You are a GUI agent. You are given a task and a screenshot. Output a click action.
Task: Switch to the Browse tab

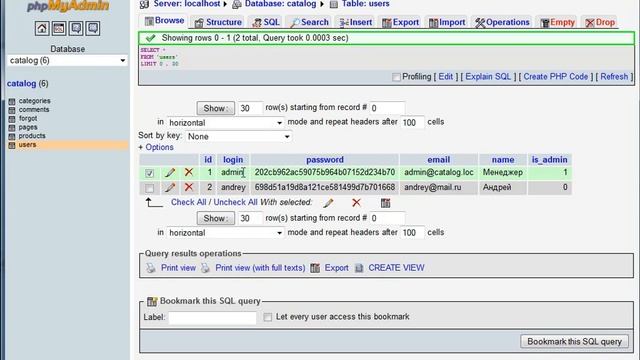pyautogui.click(x=165, y=21)
